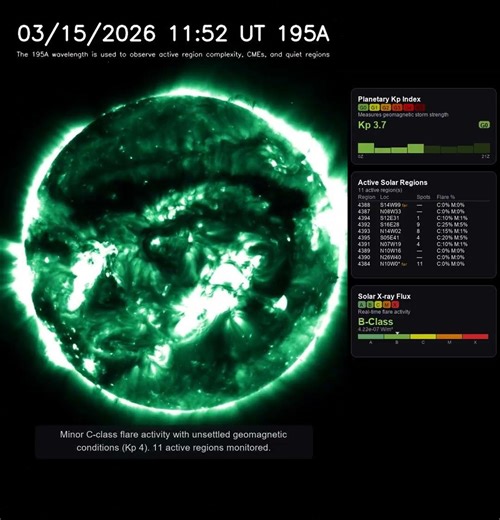This screenshot has height=520, width=500.
Task: Click the far-side tag next to N10W0*
Action: pos(404,264)
